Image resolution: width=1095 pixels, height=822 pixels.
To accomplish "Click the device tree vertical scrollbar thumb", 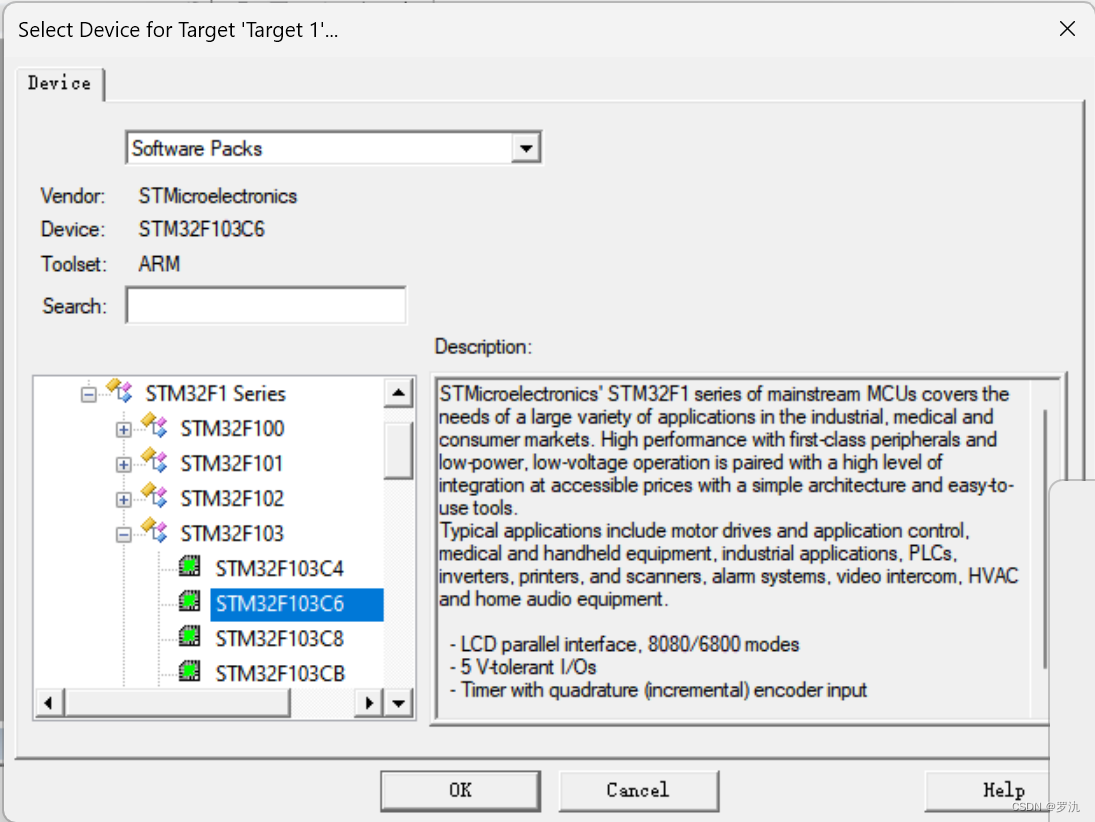I will coord(398,450).
